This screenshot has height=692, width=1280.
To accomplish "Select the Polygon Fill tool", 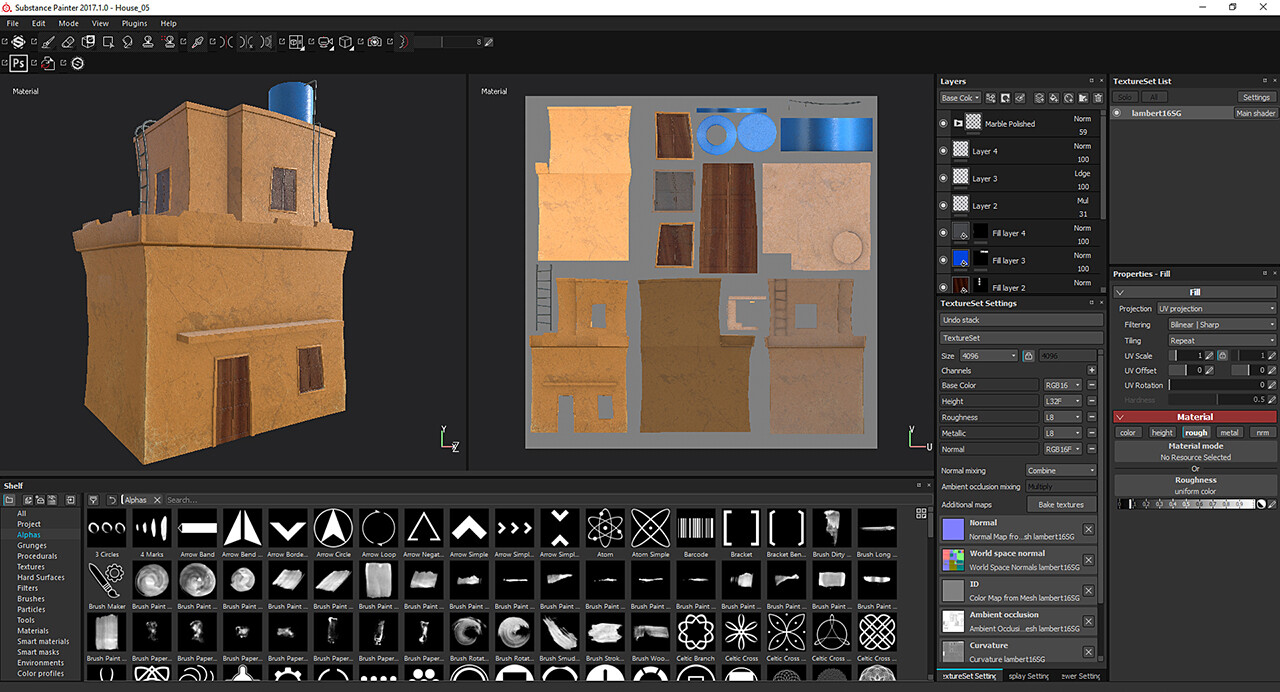I will click(108, 42).
